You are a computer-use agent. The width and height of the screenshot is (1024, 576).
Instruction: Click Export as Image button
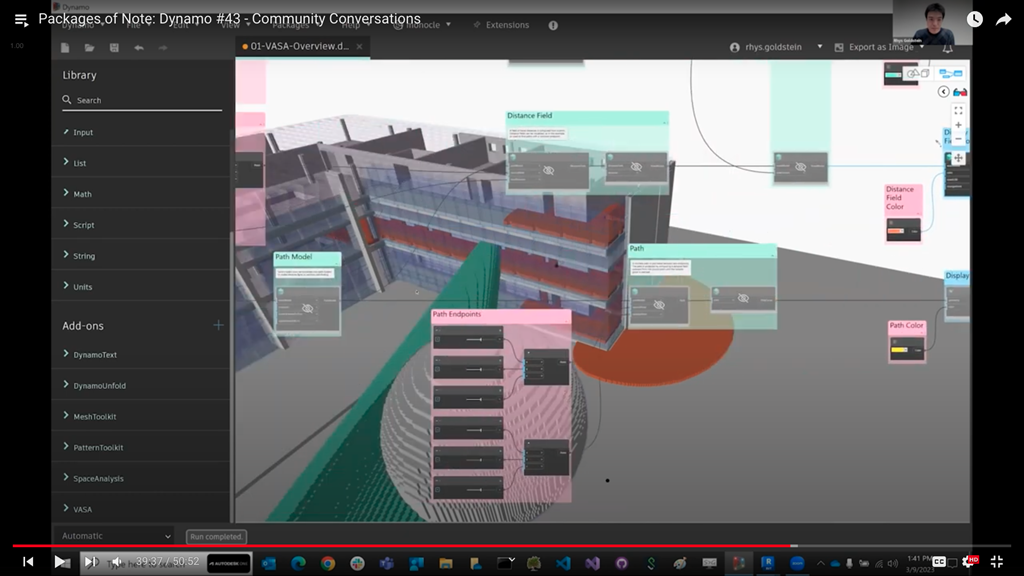click(880, 47)
